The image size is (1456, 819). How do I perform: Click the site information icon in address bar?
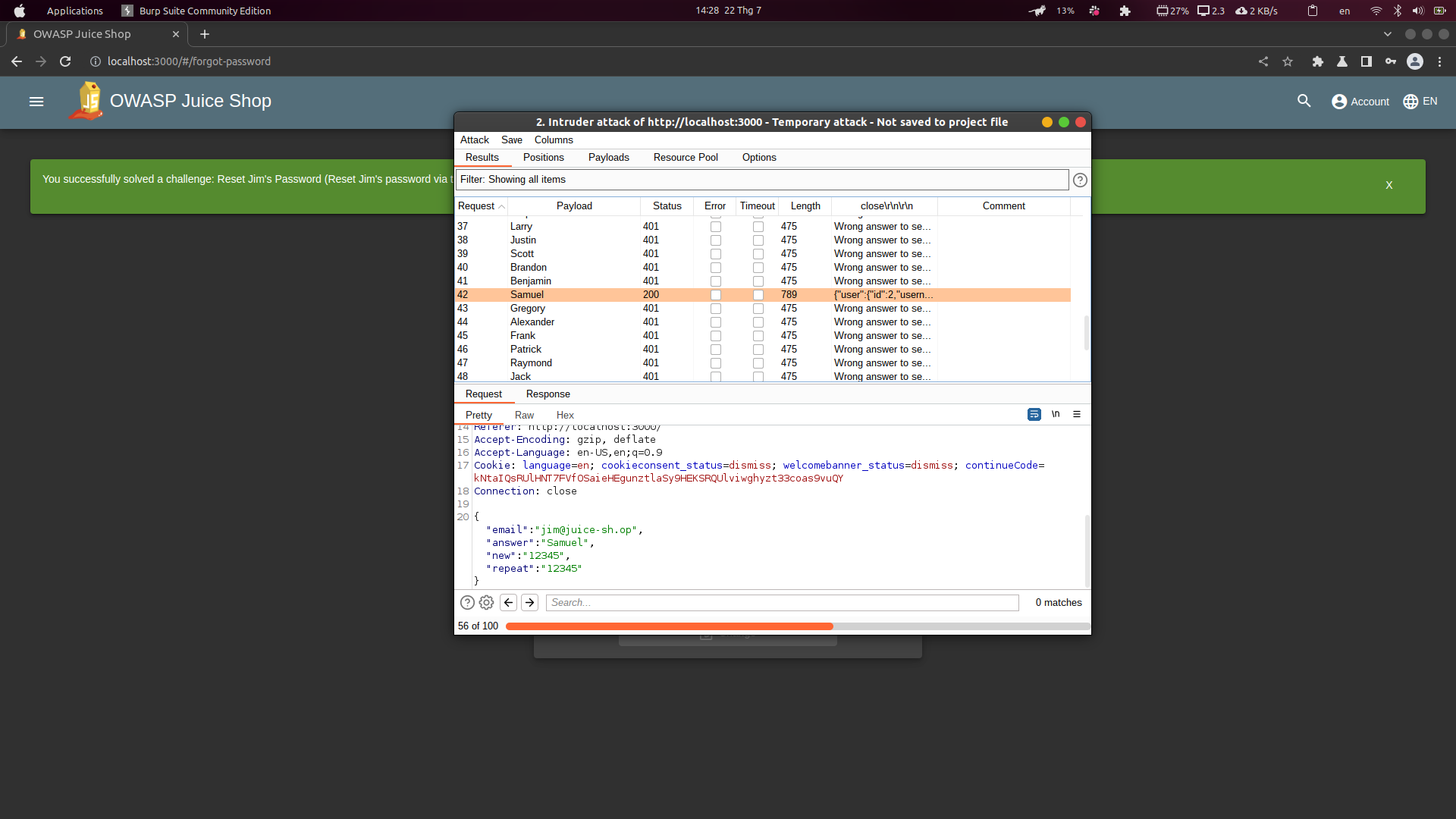[x=96, y=61]
